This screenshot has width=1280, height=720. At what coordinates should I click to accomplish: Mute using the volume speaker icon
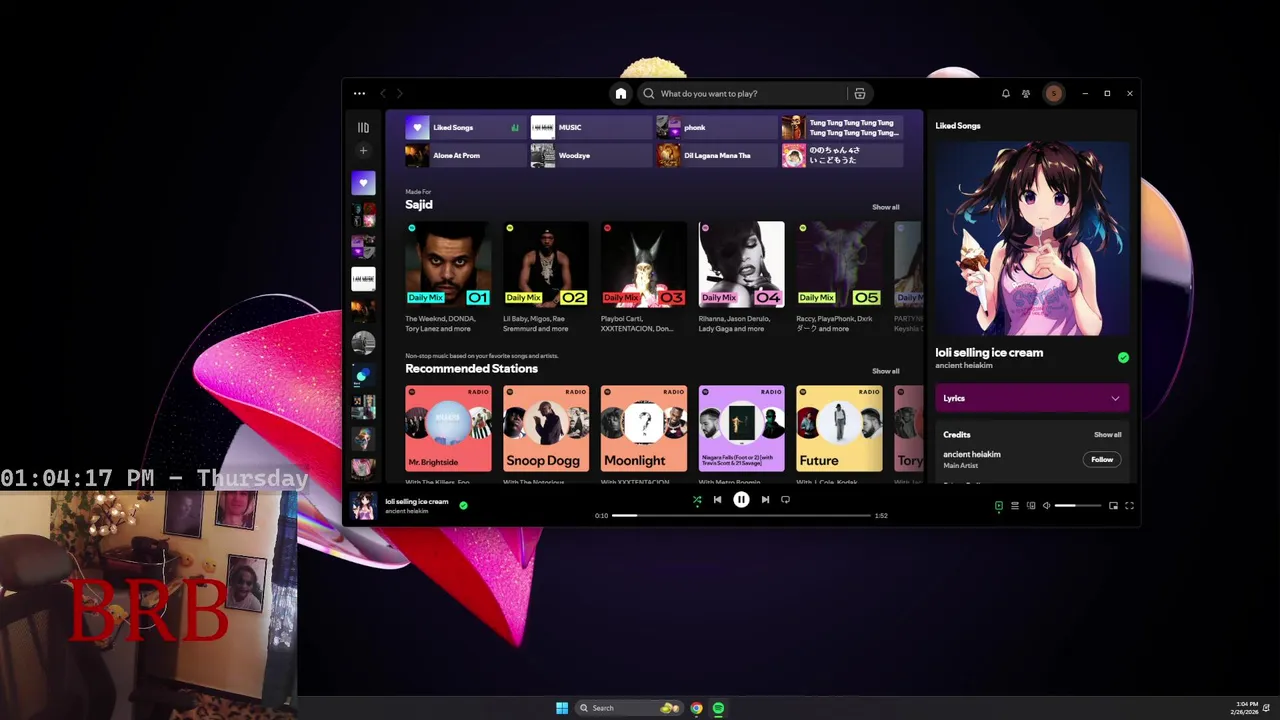pyautogui.click(x=1046, y=506)
